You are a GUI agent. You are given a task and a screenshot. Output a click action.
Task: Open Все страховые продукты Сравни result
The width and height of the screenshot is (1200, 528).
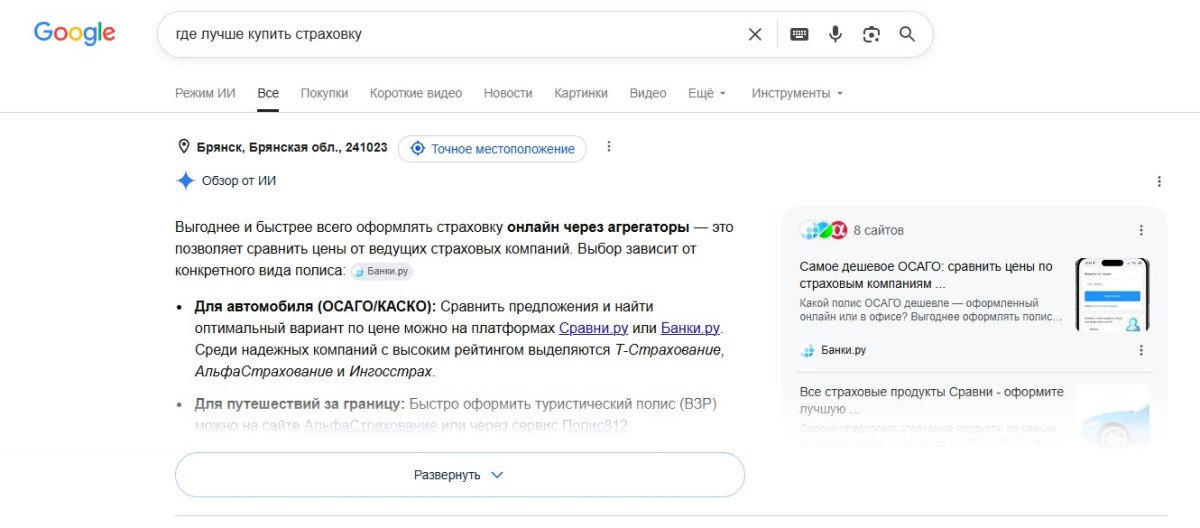(932, 400)
